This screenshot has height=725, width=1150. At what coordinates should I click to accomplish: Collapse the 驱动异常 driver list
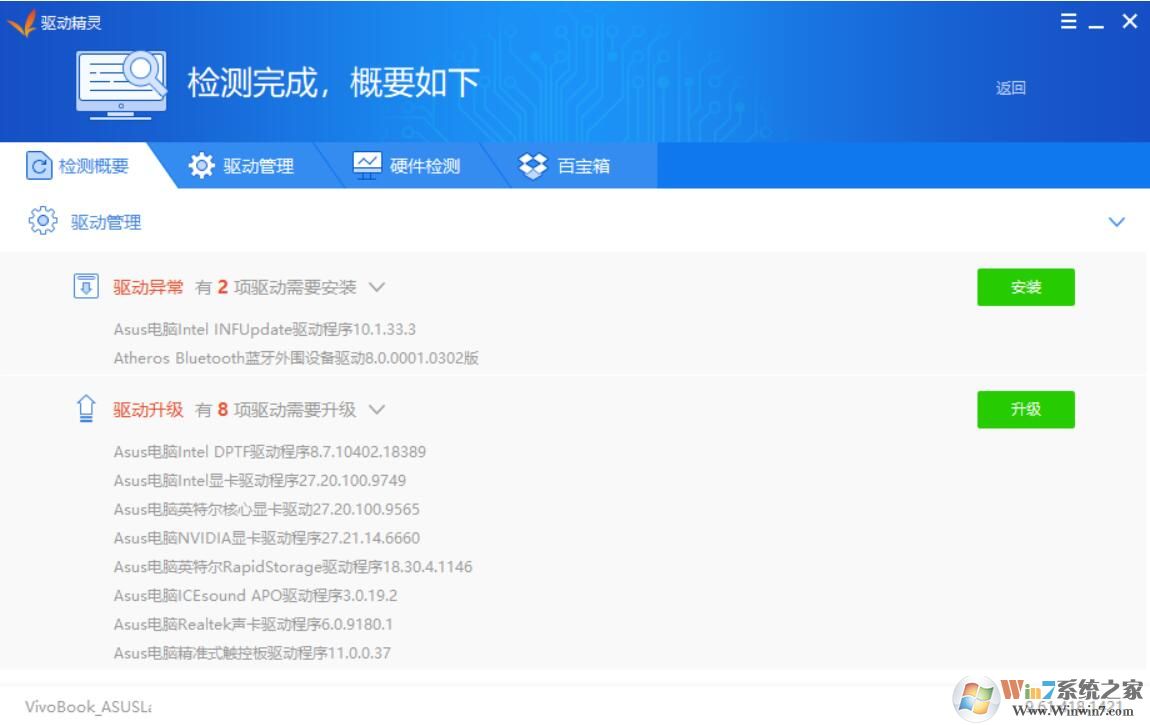(377, 287)
